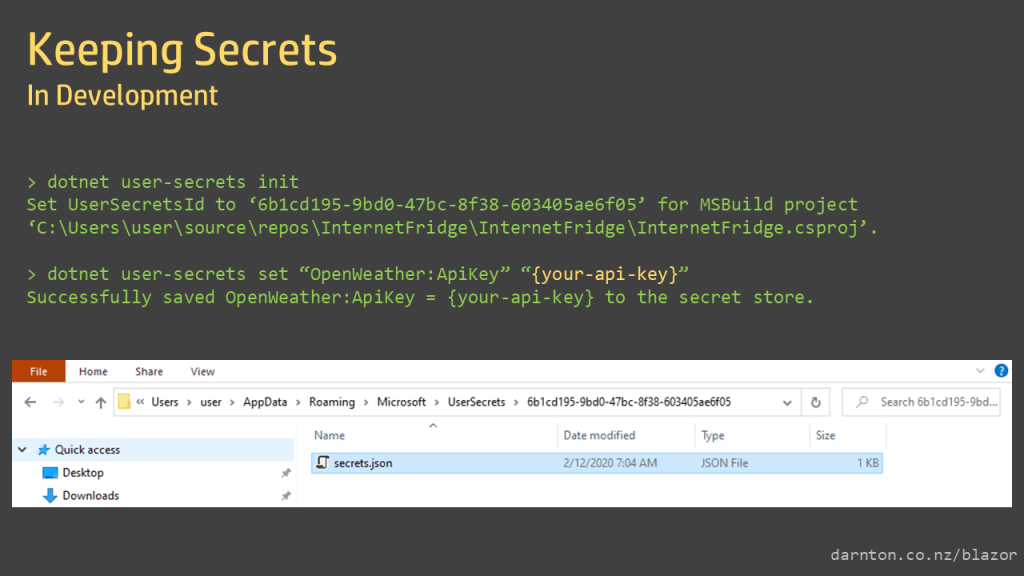Switch to the View ribbon tab
Viewport: 1024px width, 576px height.
click(202, 371)
